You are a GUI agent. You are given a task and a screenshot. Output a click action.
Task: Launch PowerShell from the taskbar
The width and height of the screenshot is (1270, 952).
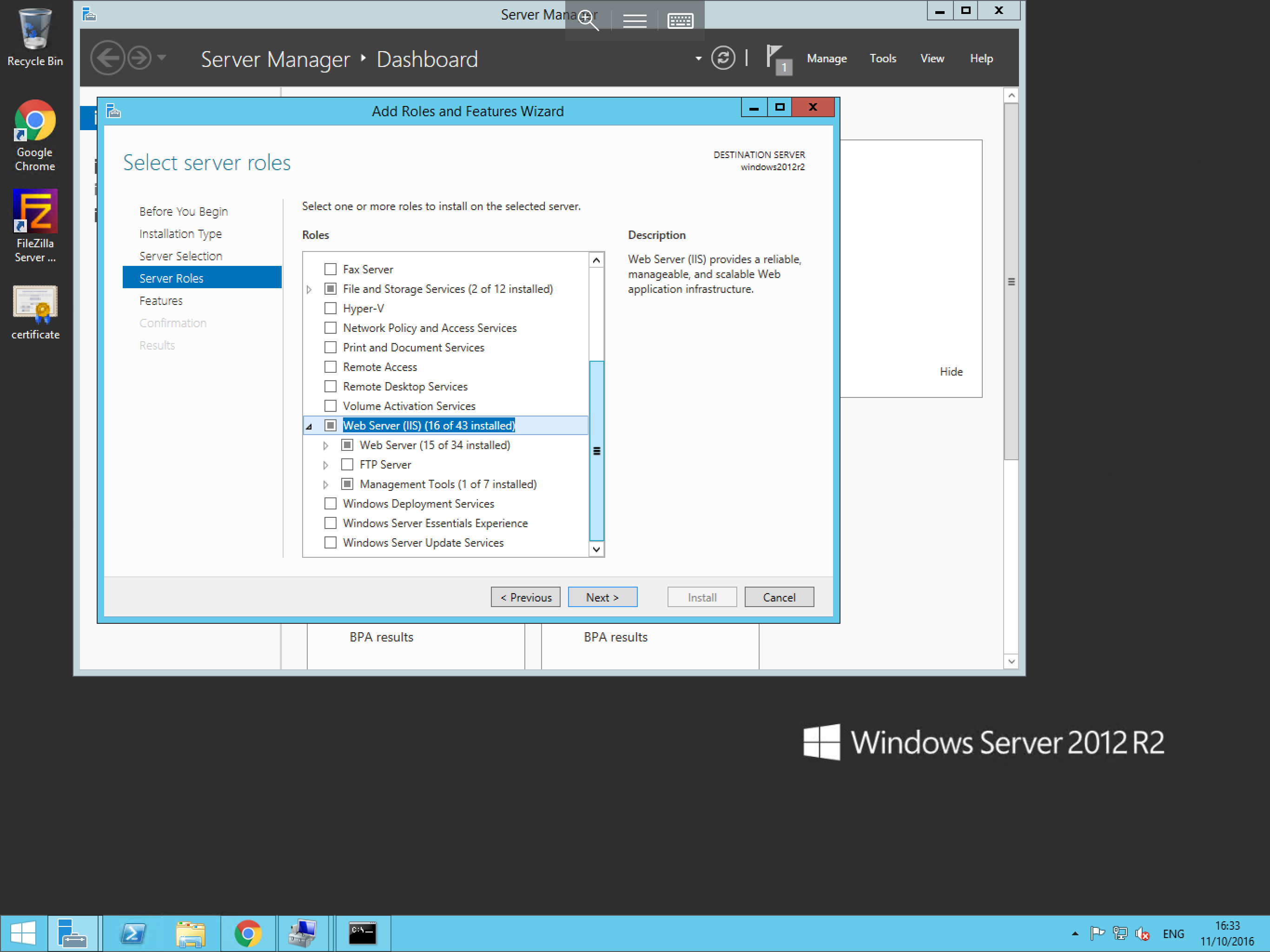tap(133, 932)
